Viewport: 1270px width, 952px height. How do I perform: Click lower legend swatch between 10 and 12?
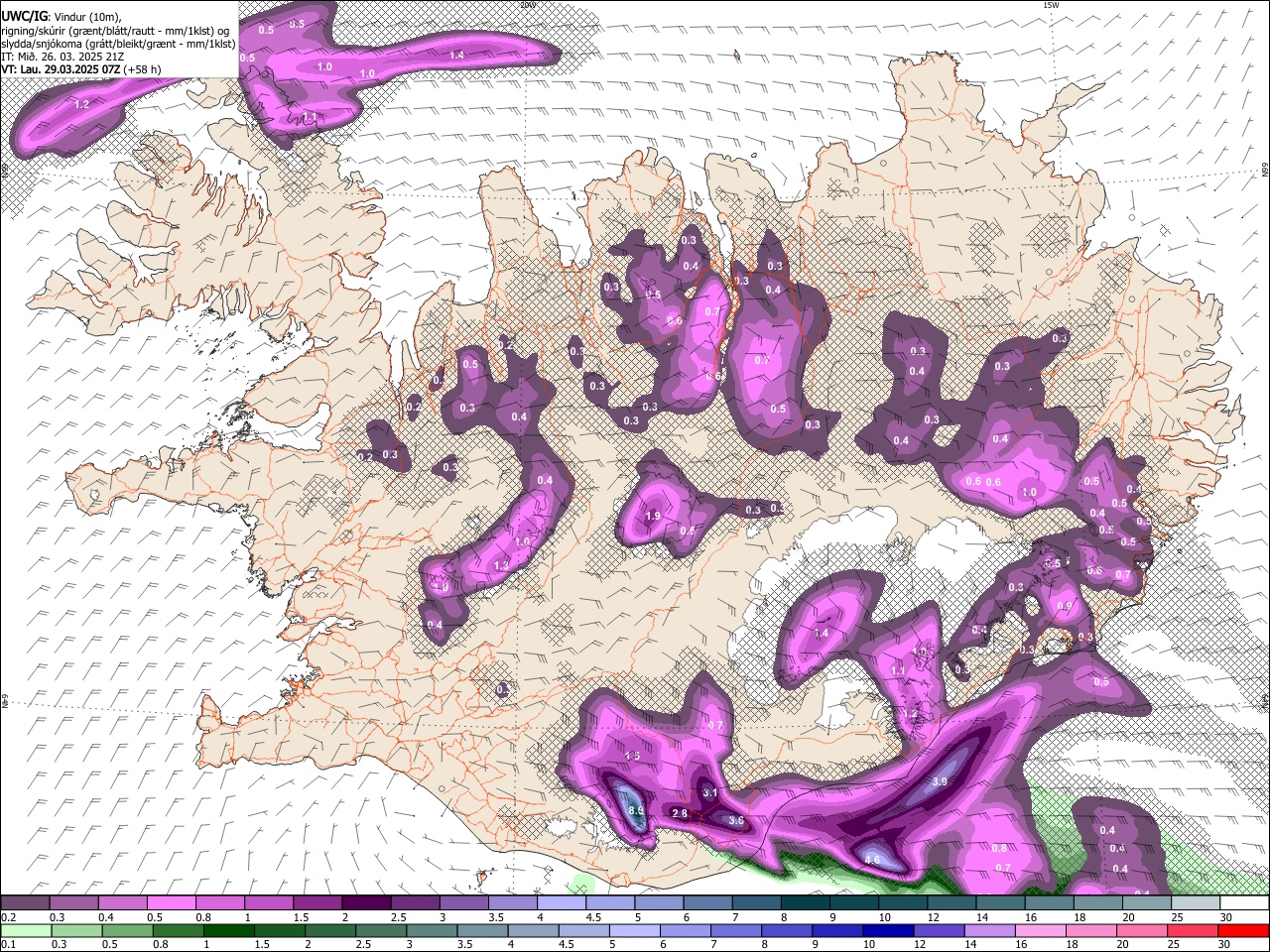click(x=889, y=930)
